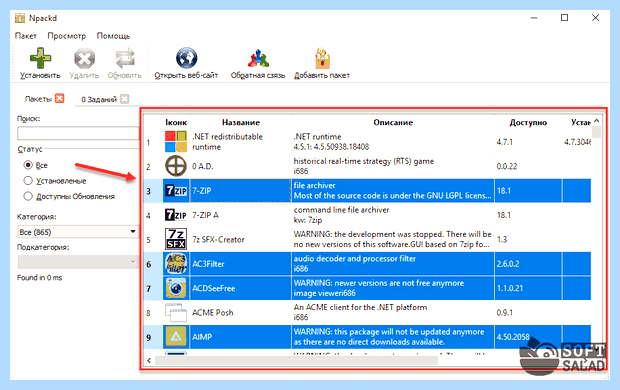Click the Обратная связь feedback icon
The height and width of the screenshot is (390, 620).
[258, 58]
